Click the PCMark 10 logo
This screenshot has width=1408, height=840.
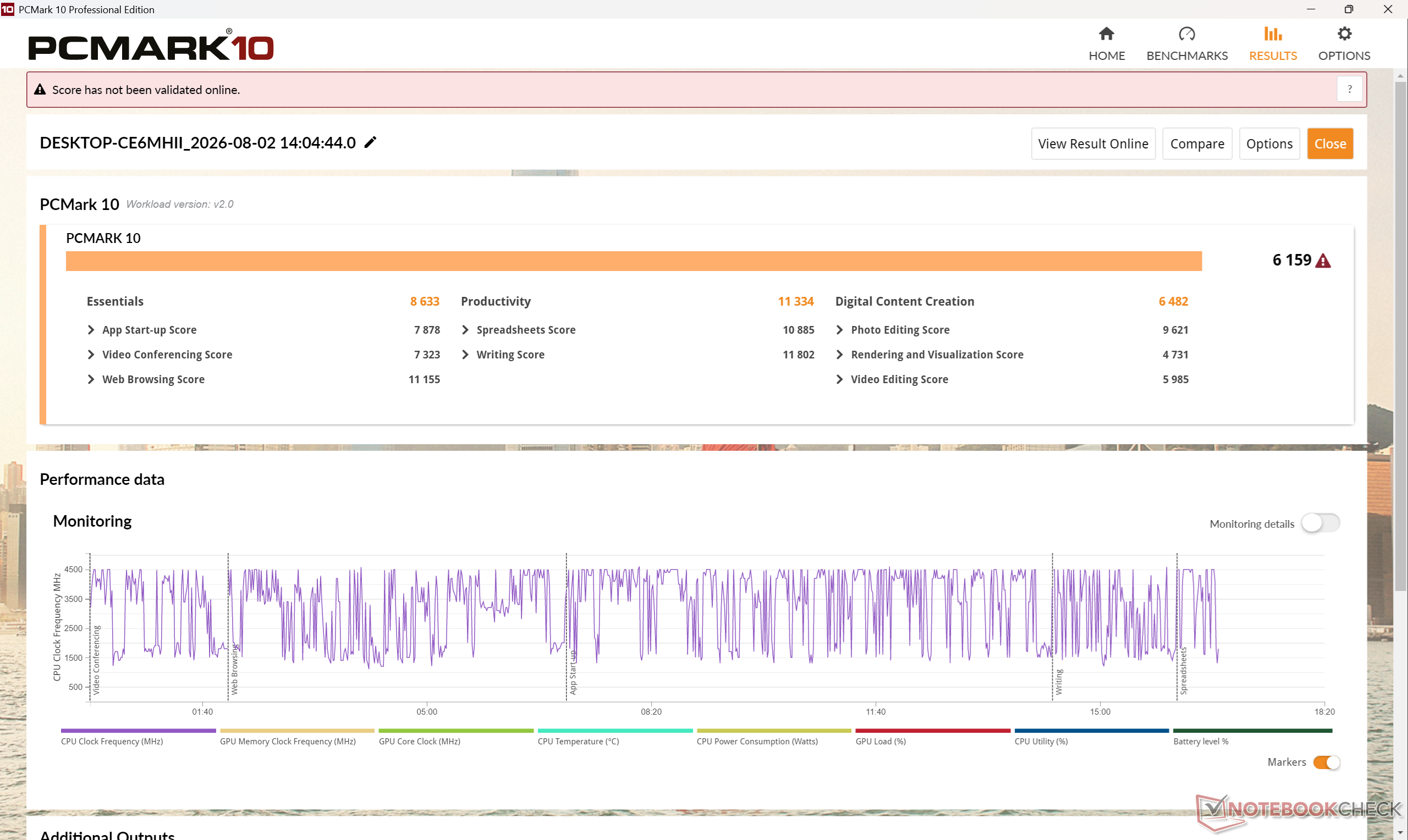point(151,45)
